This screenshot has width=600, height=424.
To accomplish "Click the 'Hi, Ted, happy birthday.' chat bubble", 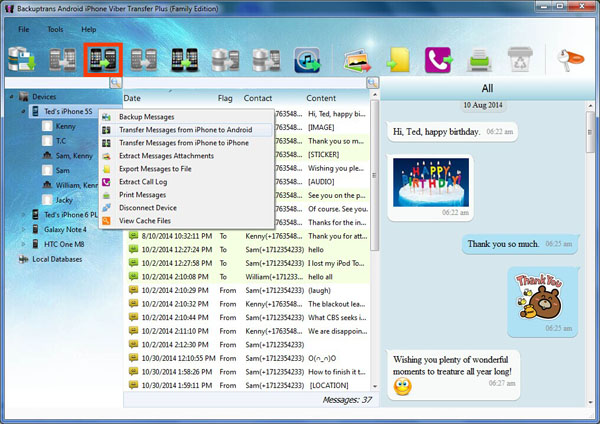I will (453, 132).
